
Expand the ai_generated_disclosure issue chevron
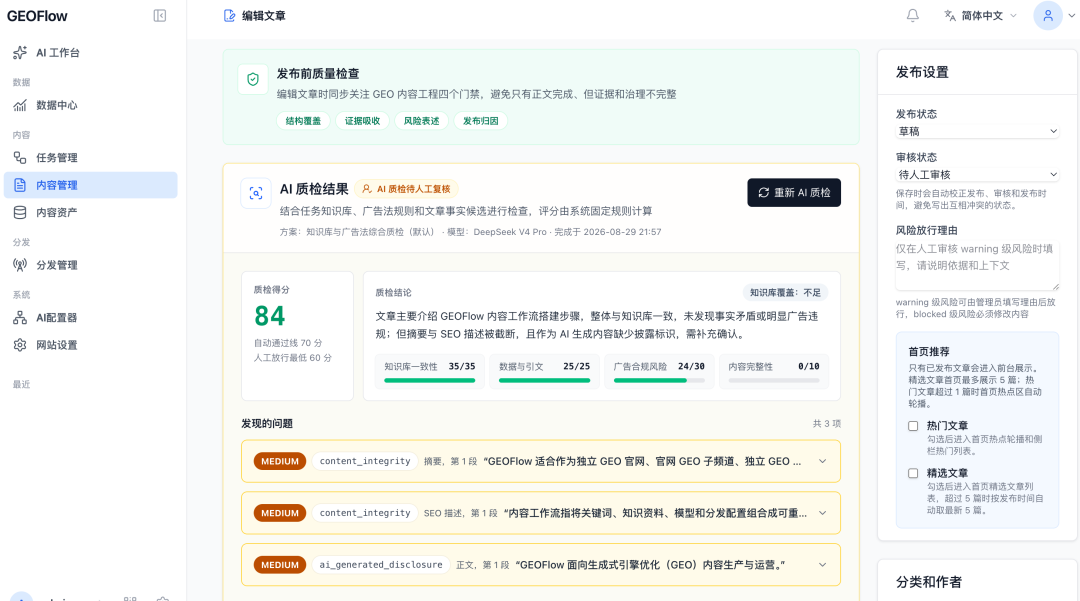[x=822, y=565]
